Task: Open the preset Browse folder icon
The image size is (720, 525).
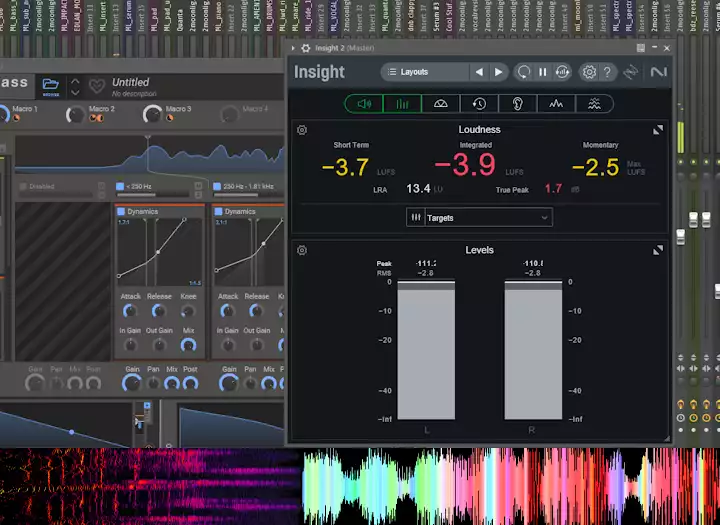Action: click(x=51, y=86)
